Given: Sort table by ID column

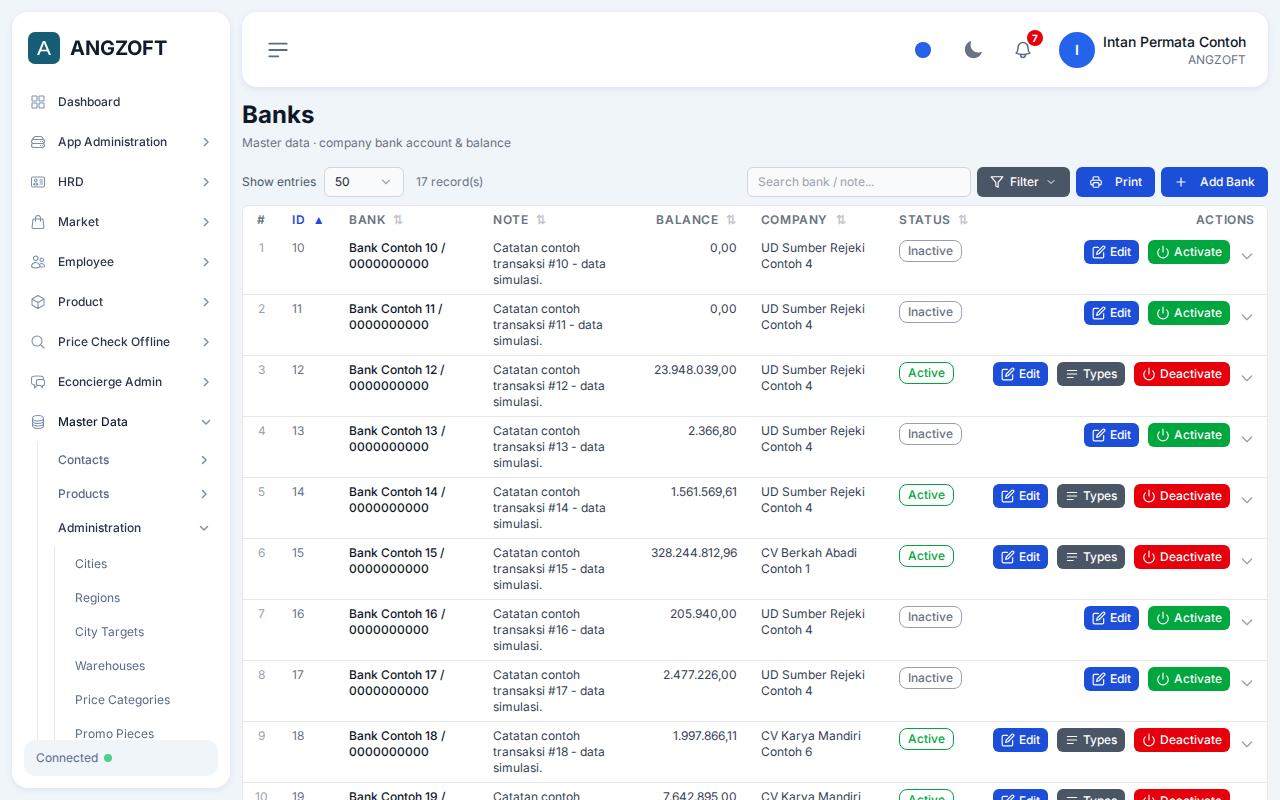Looking at the screenshot, I should [x=307, y=220].
